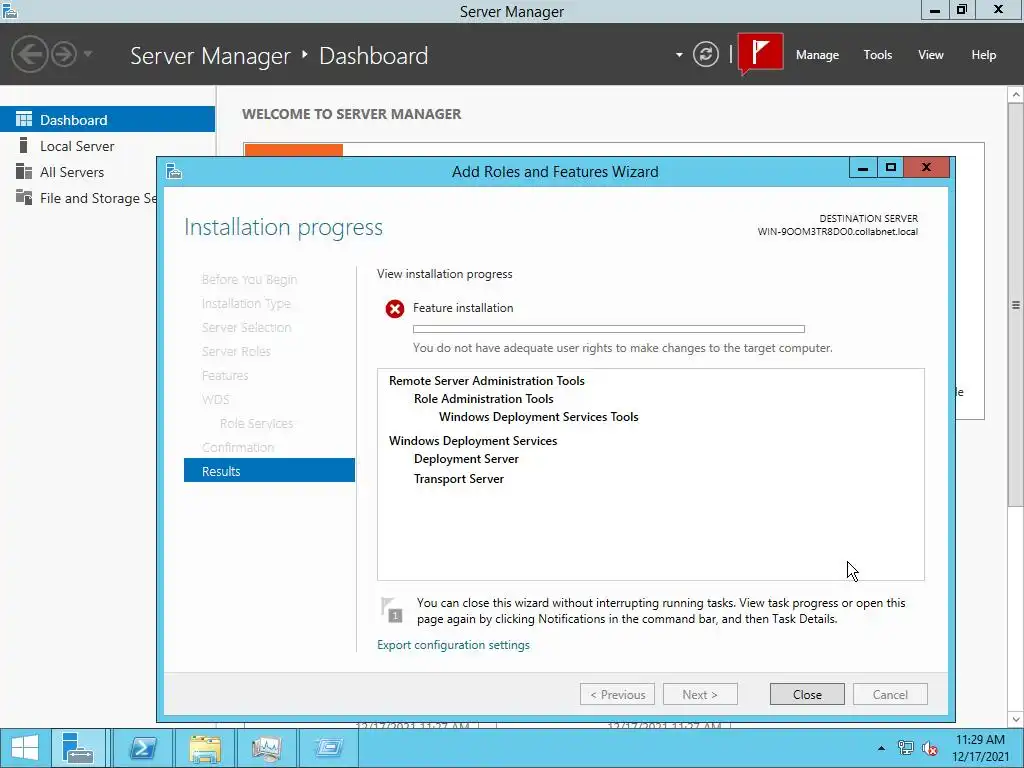Image resolution: width=1024 pixels, height=768 pixels.
Task: Open the Manage menu
Action: point(817,55)
